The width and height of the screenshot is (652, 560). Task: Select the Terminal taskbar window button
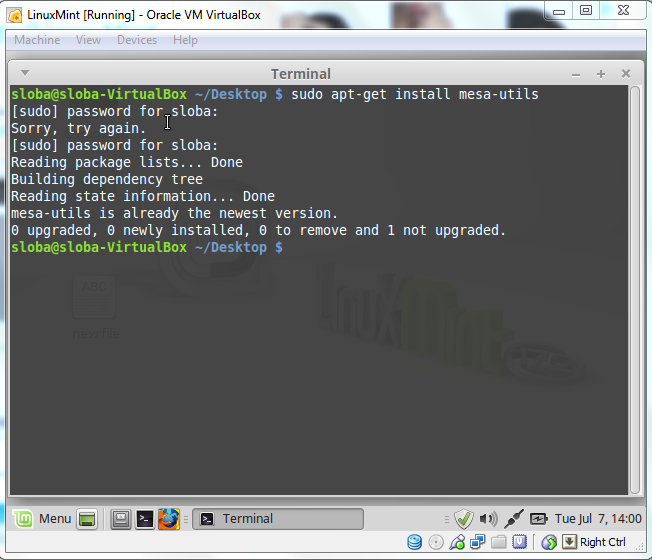(278, 519)
